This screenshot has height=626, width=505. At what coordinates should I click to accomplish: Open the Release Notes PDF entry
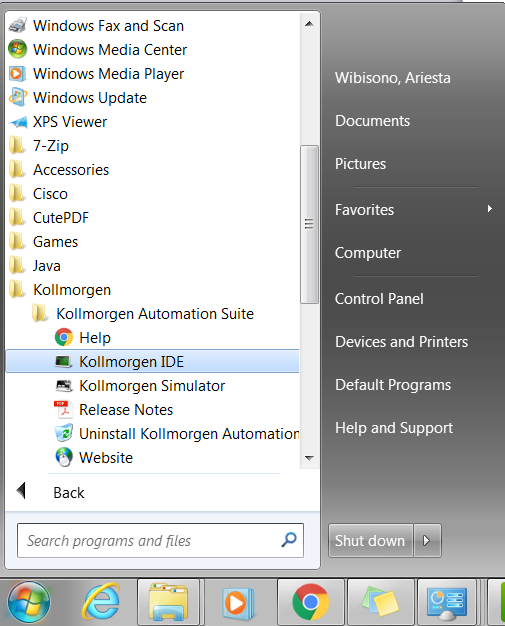[152, 410]
